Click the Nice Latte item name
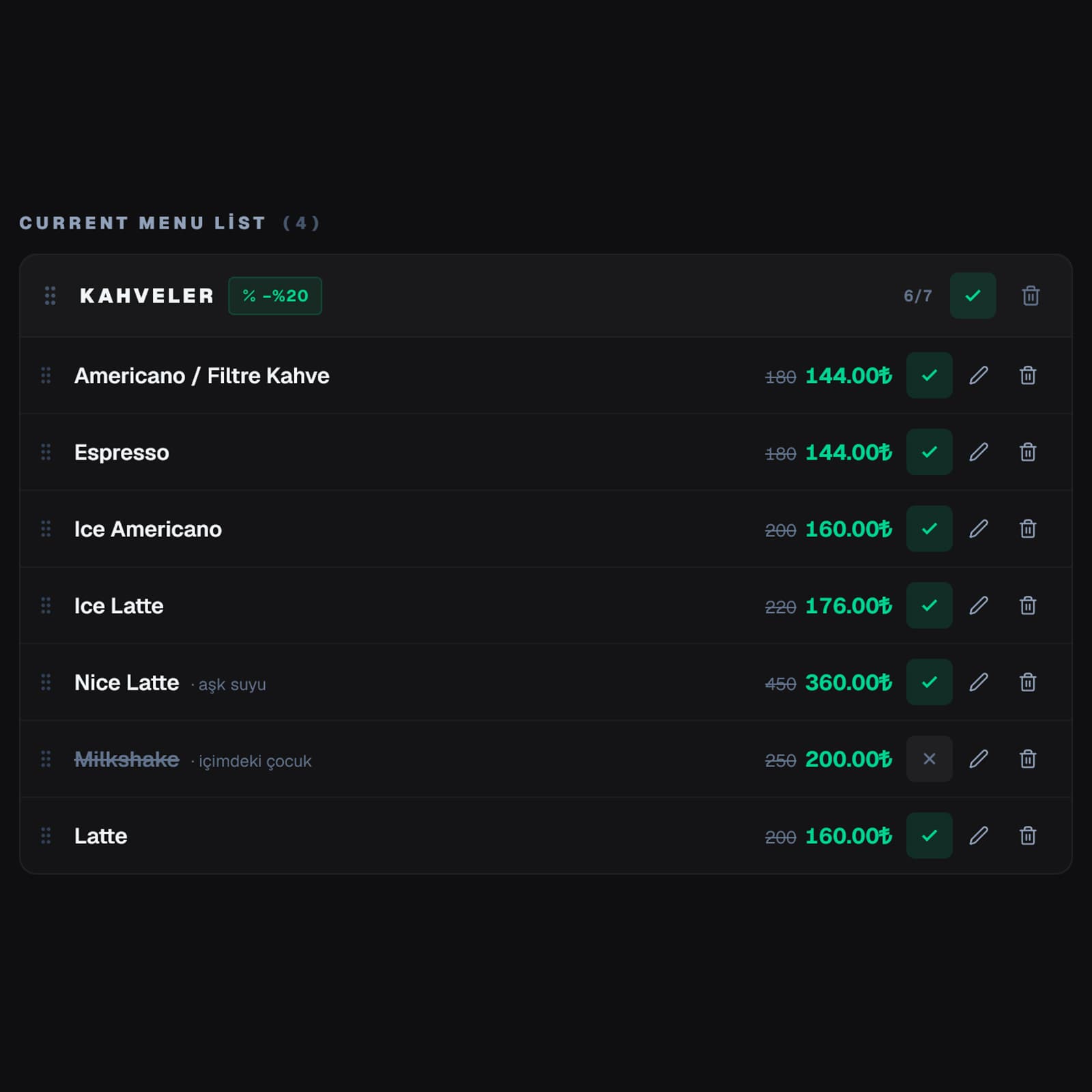Screen dimensions: 1092x1092 point(126,682)
